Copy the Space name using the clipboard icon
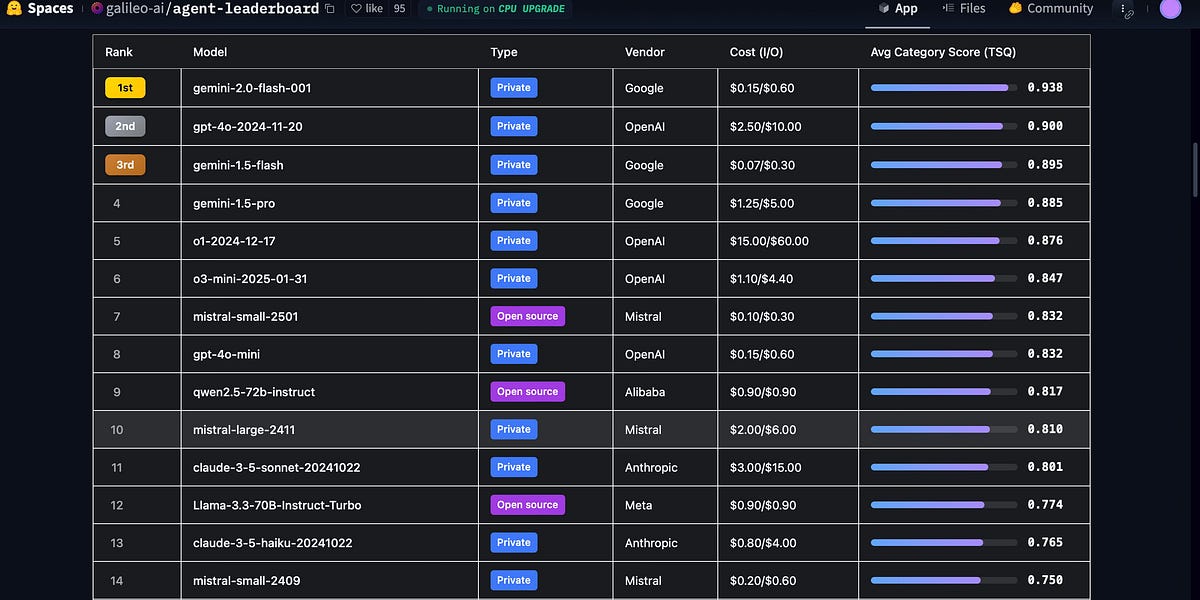 click(x=329, y=8)
